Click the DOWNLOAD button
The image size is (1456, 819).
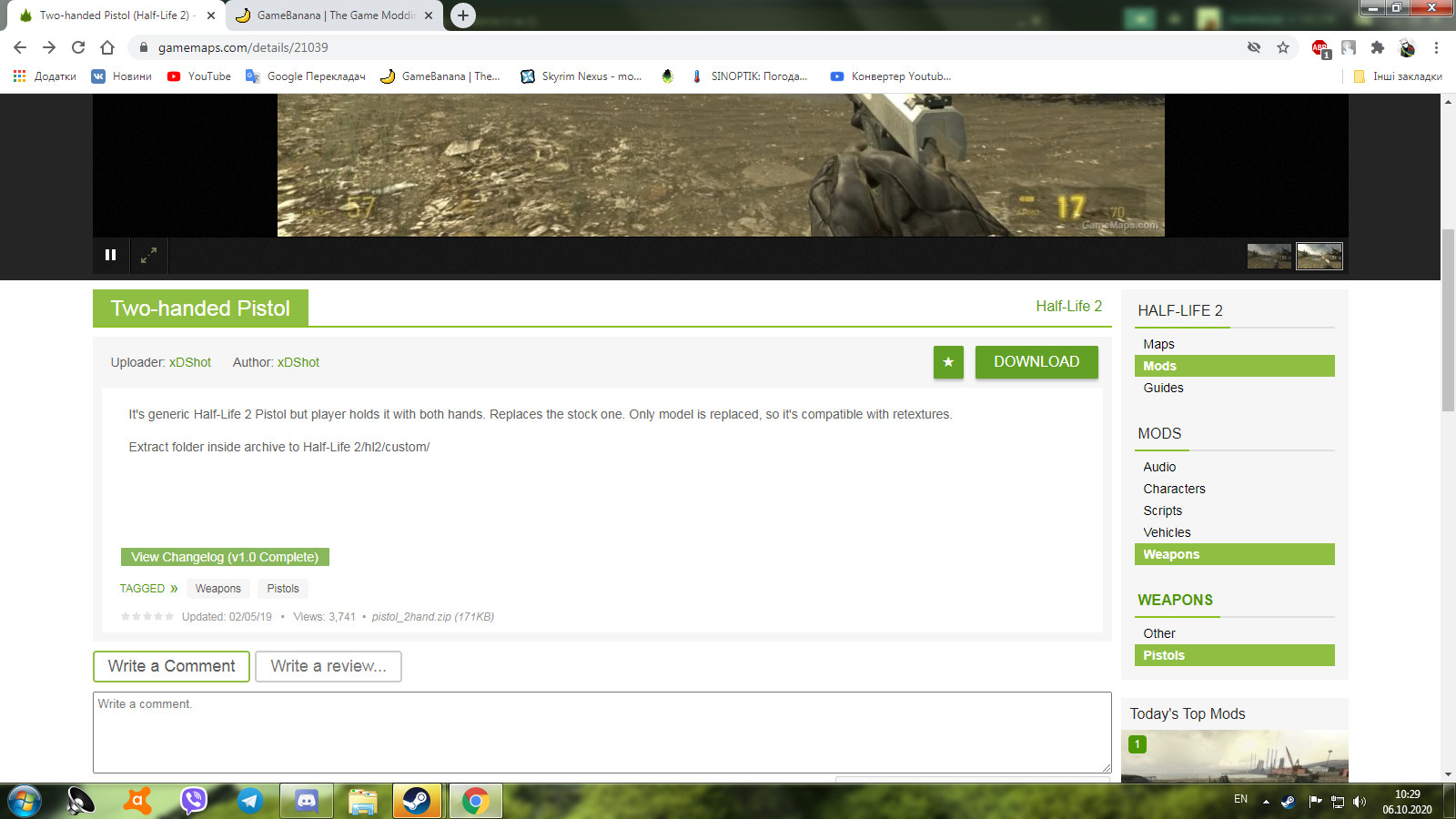pyautogui.click(x=1036, y=362)
